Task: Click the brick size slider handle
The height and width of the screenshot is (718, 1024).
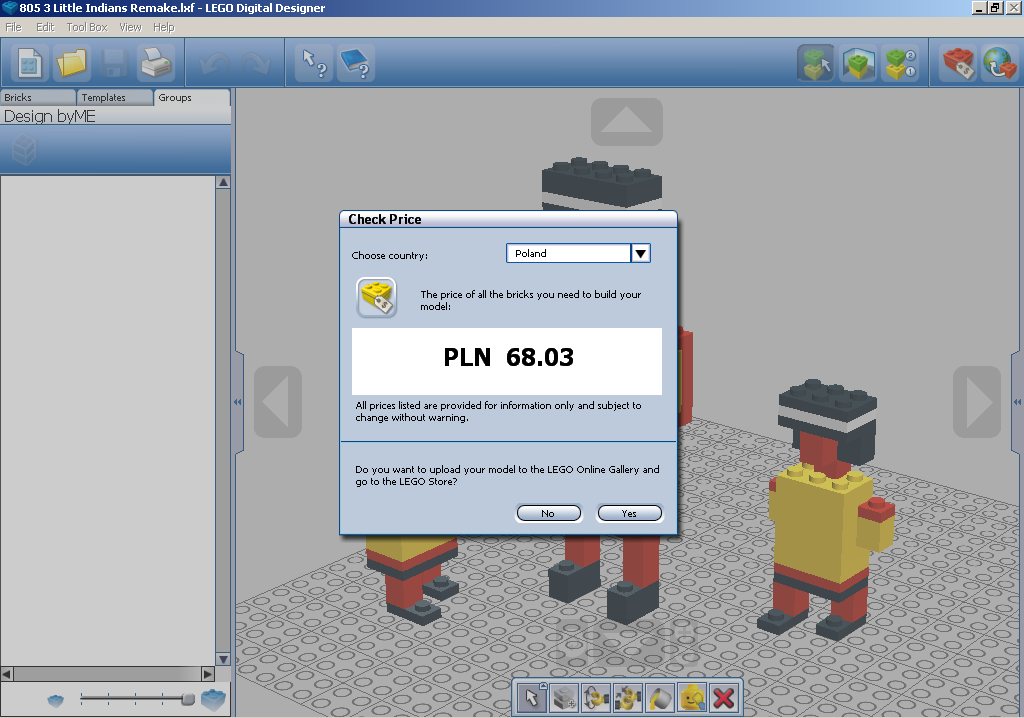Action: pyautogui.click(x=188, y=699)
